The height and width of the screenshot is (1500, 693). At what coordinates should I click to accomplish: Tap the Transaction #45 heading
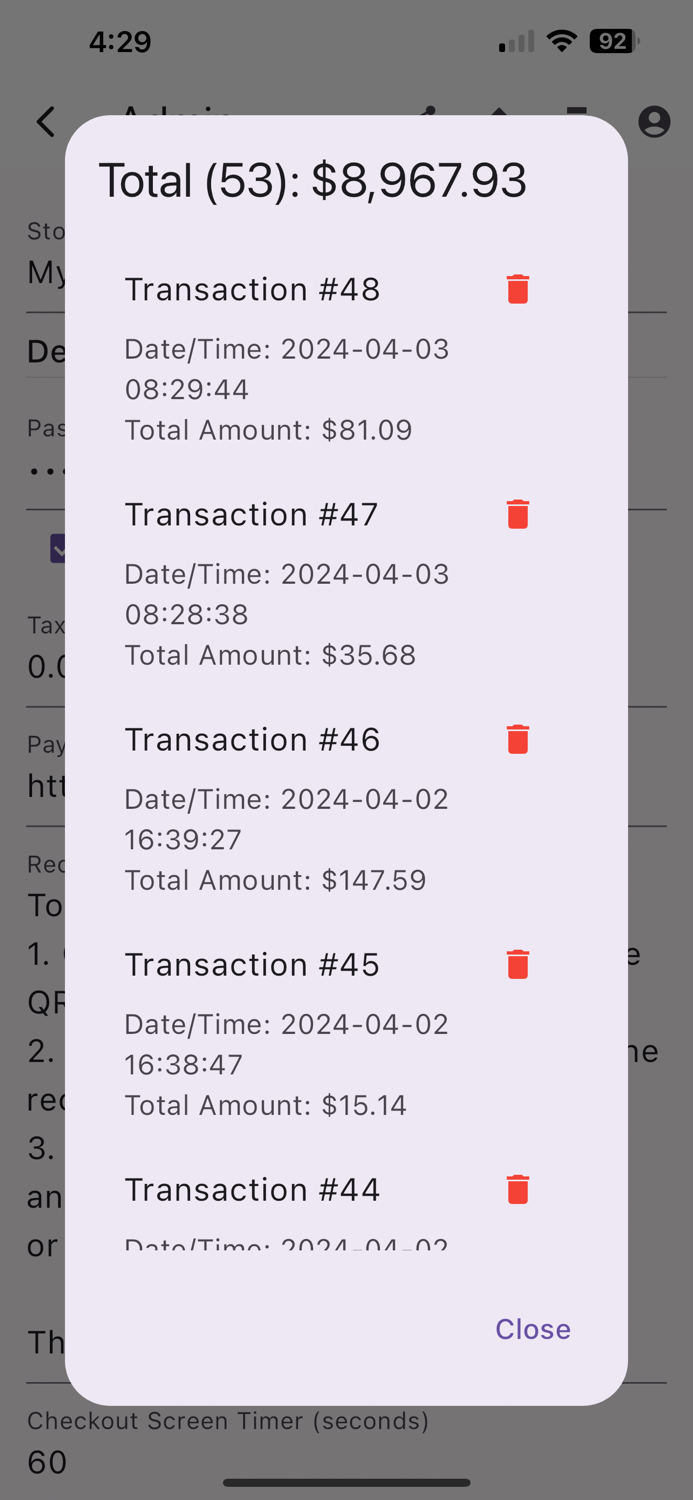point(252,964)
